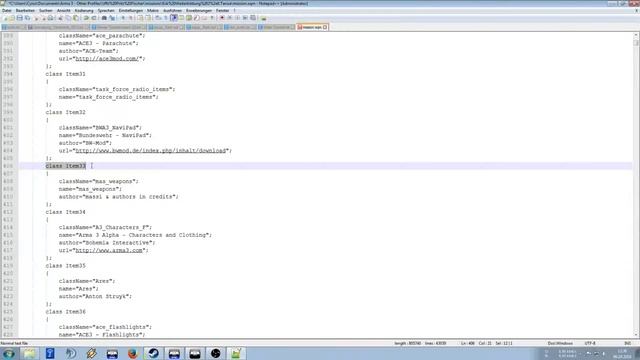Cut selection using the scissors icon
Viewport: 640px width, 360px height.
pos(60,18)
